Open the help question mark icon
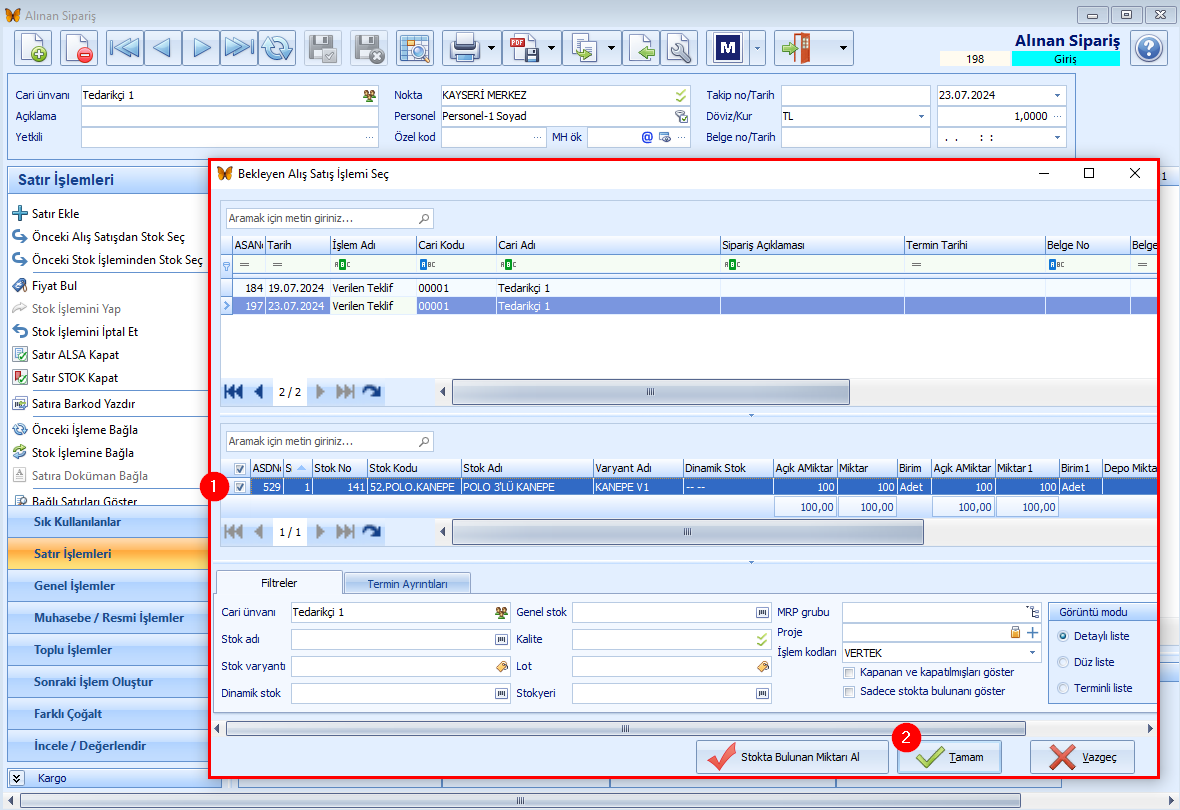Image resolution: width=1180 pixels, height=810 pixels. (1148, 49)
